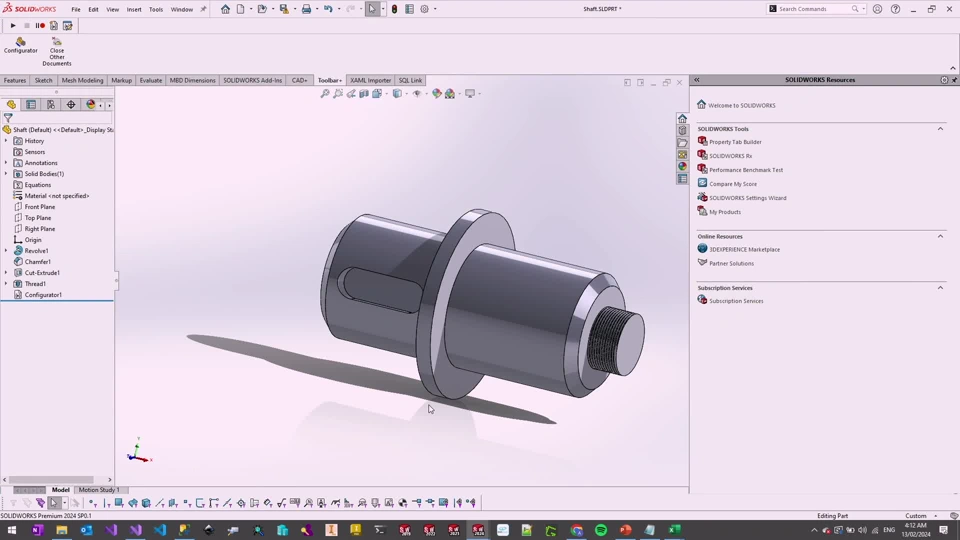Click the Rebuild traffic light icon
This screenshot has width=960, height=540.
pos(394,9)
